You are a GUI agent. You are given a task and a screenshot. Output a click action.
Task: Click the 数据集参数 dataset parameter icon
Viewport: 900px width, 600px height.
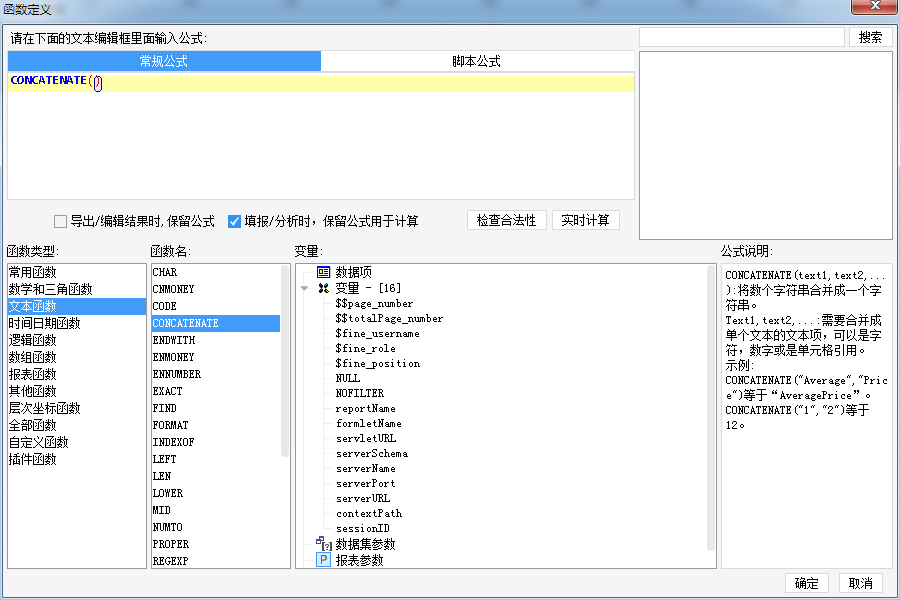(324, 543)
